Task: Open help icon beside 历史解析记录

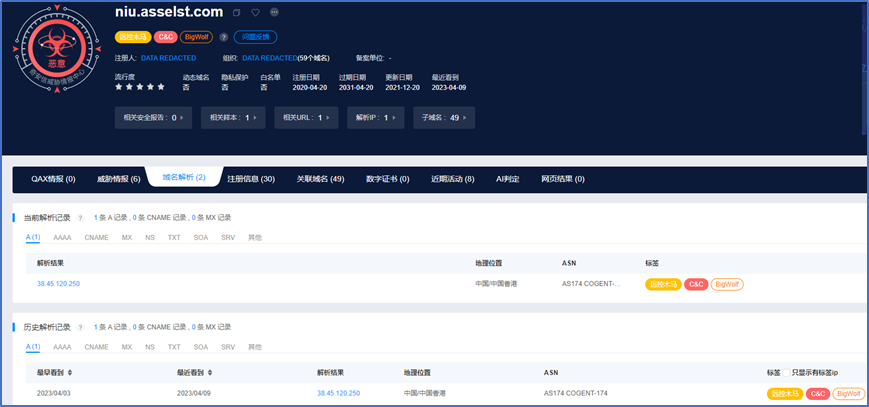Action: point(80,327)
